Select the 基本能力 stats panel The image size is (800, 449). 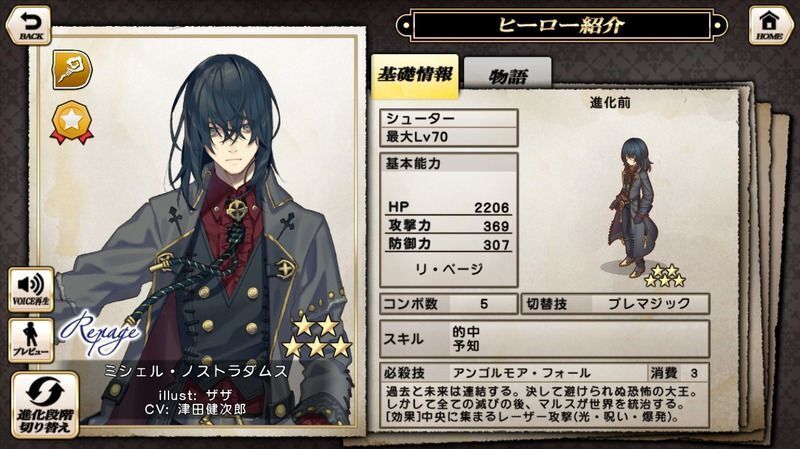point(448,220)
